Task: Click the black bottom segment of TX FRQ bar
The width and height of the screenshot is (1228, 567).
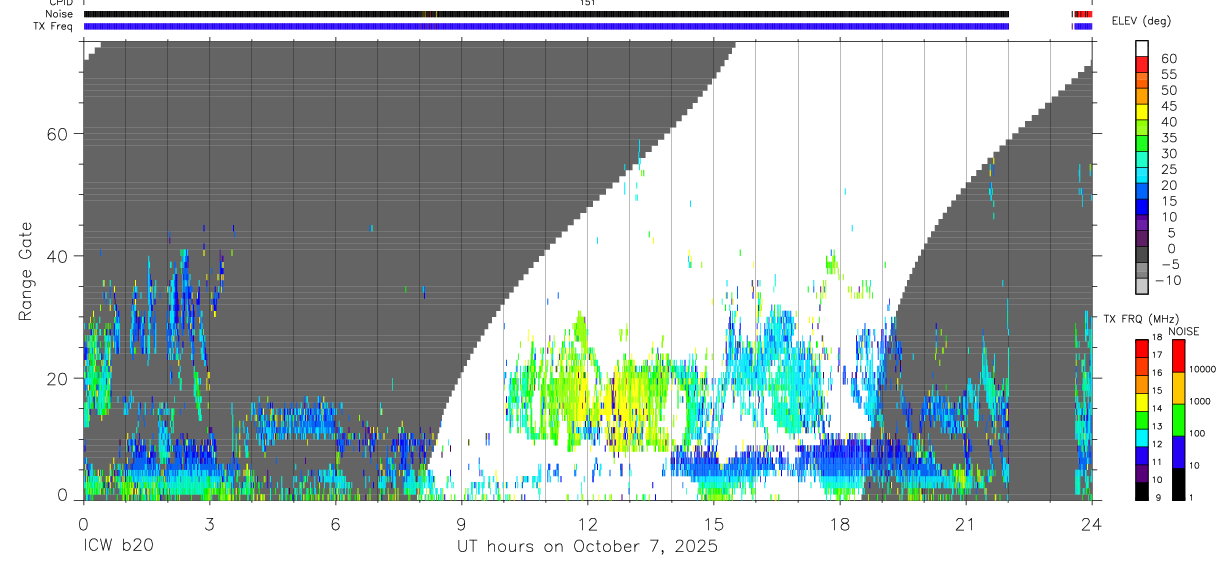Action: tap(1141, 490)
